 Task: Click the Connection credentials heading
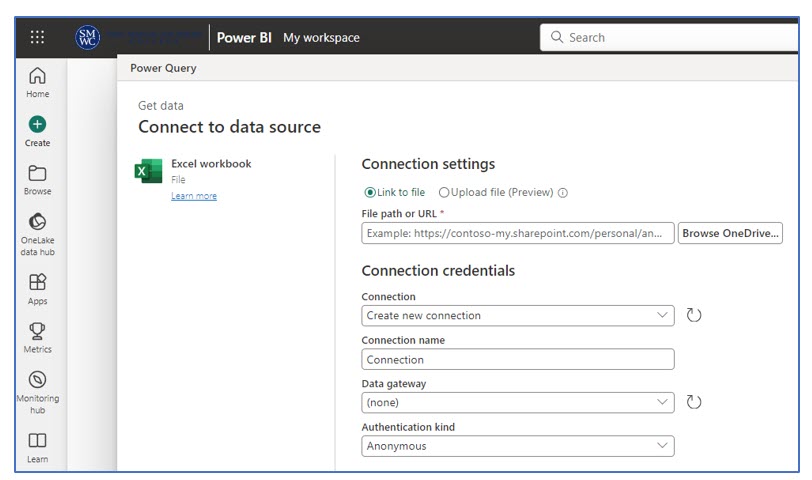pyautogui.click(x=438, y=271)
